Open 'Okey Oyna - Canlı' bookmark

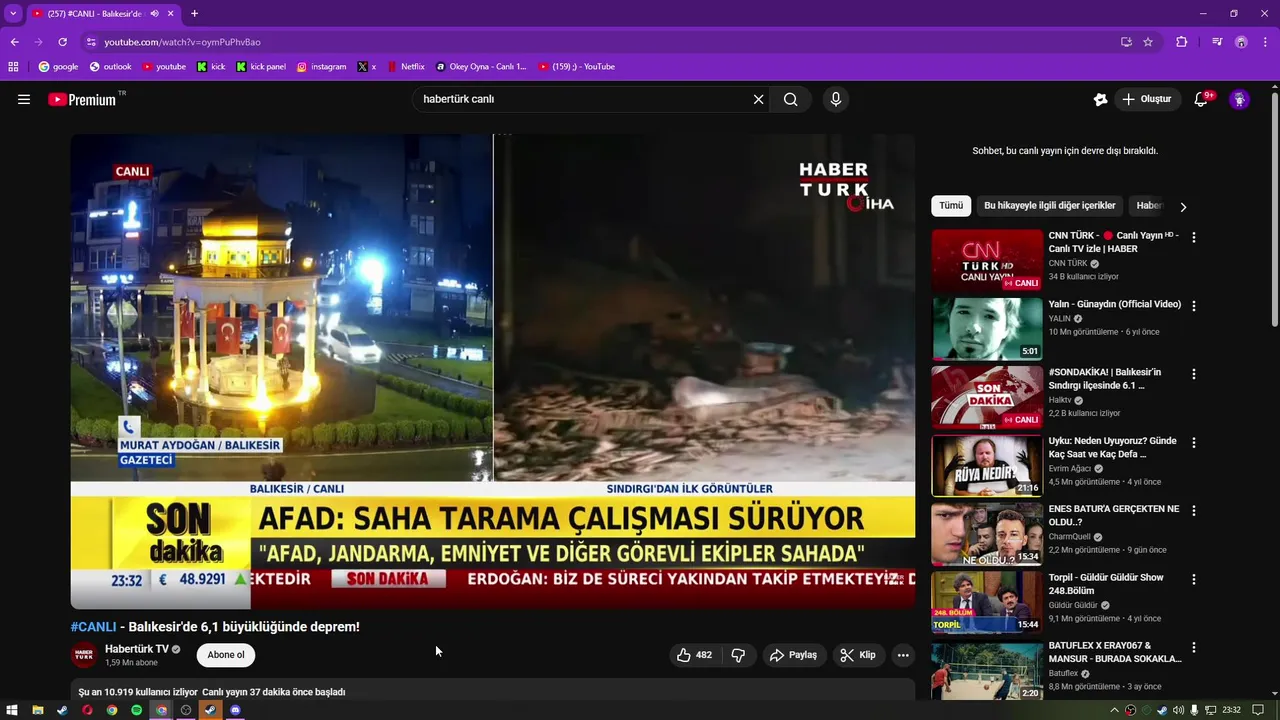point(481,67)
